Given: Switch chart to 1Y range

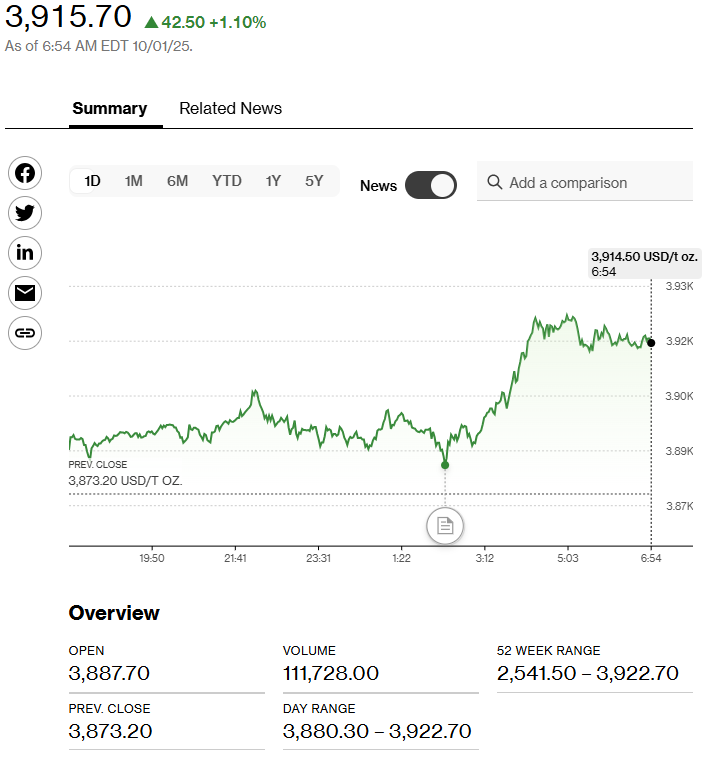Looking at the screenshot, I should 273,181.
